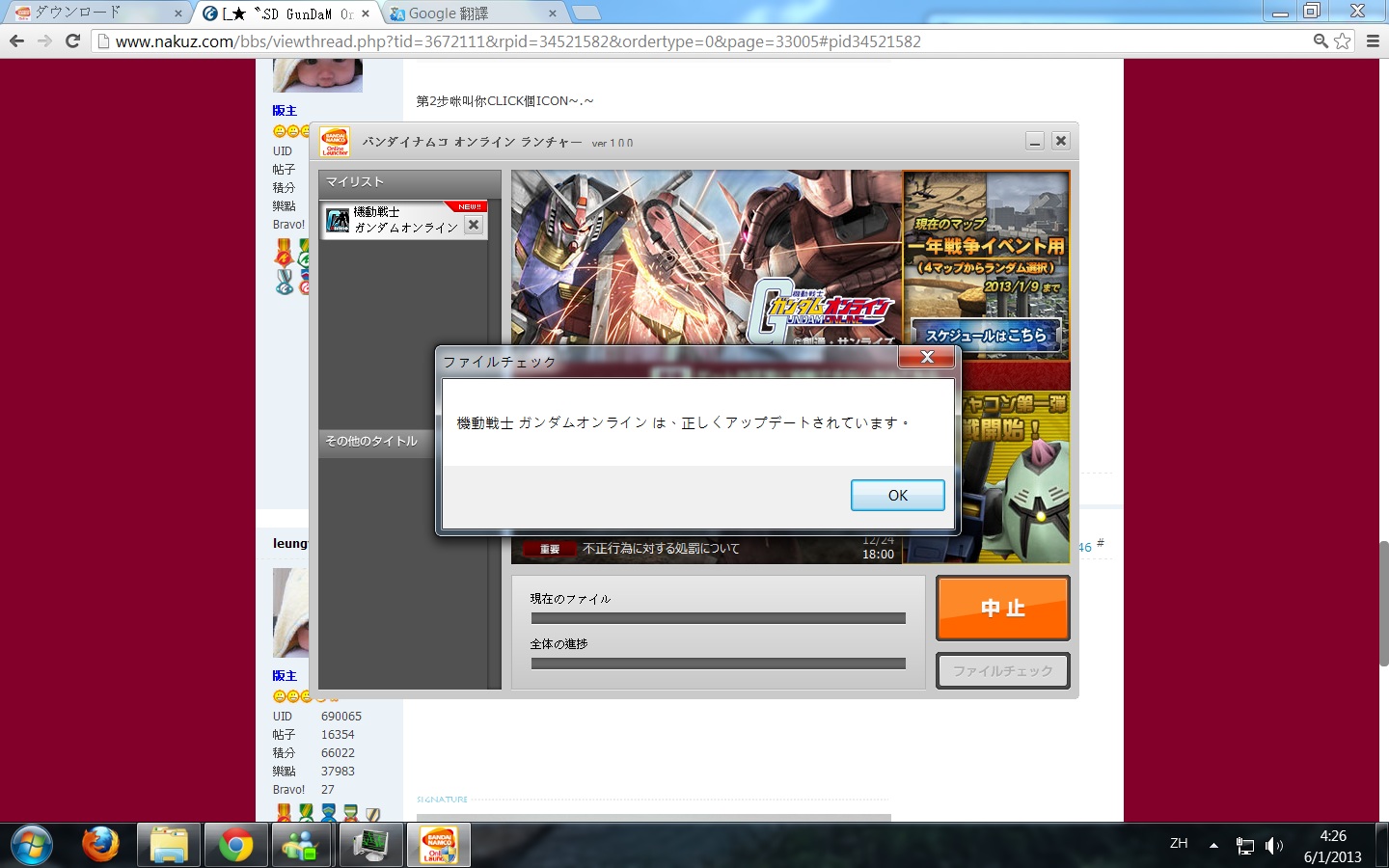Click the ZH language indicator
The height and width of the screenshot is (868, 1389).
click(x=1179, y=844)
